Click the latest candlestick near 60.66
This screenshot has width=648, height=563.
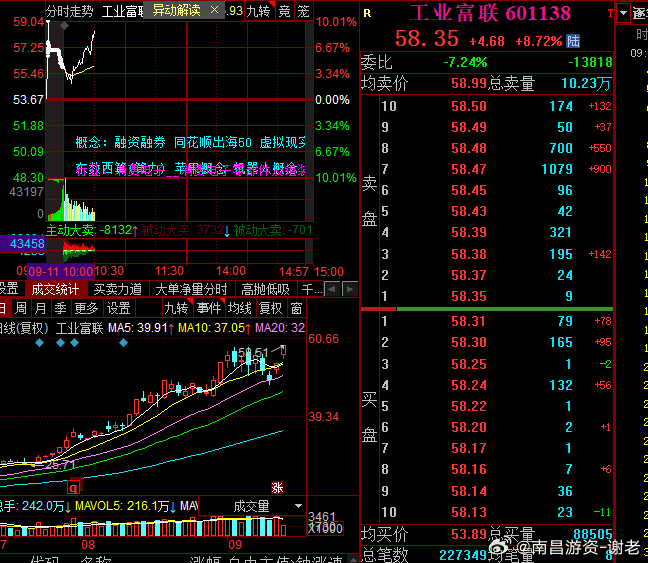pos(284,351)
